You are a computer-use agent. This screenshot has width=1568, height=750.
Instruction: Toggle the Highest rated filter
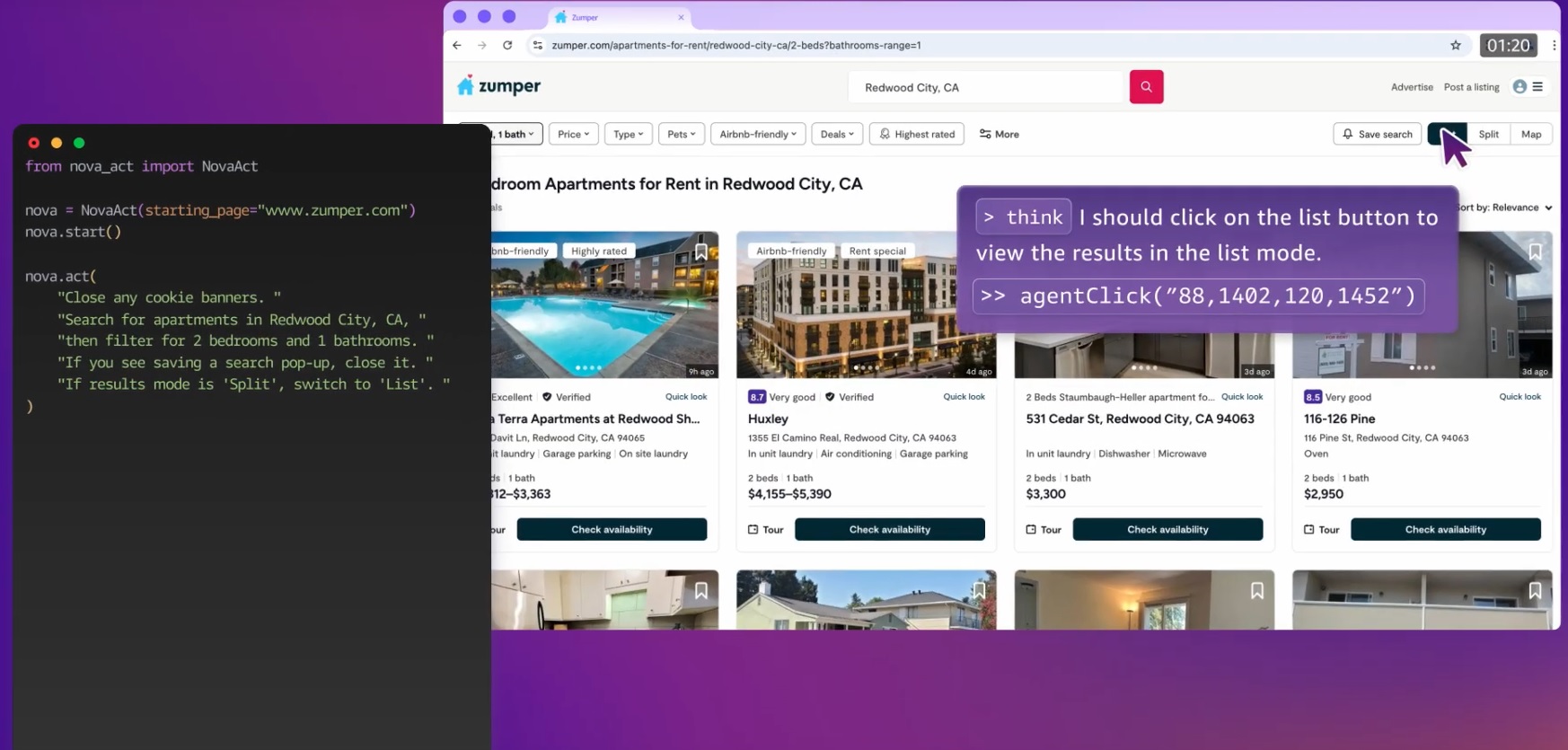tap(917, 134)
